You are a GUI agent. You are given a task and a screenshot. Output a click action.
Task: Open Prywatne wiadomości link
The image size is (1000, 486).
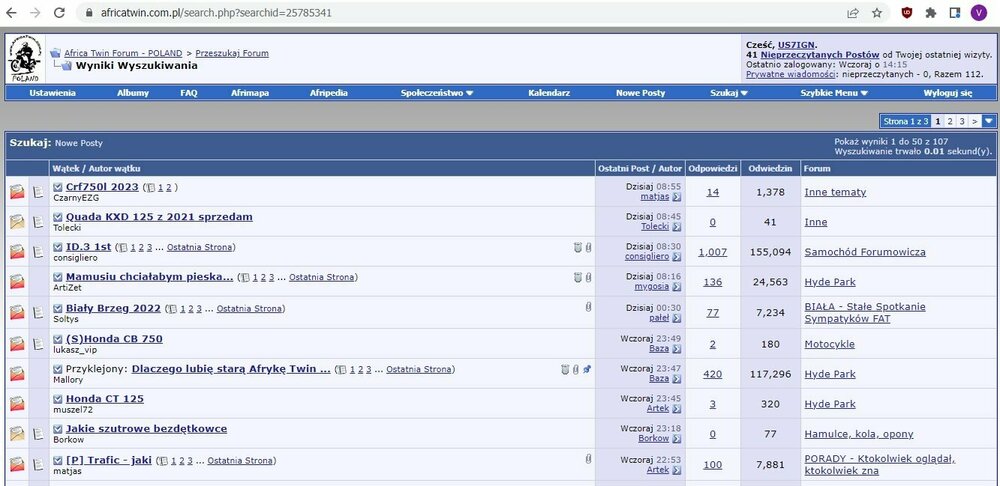[x=791, y=74]
